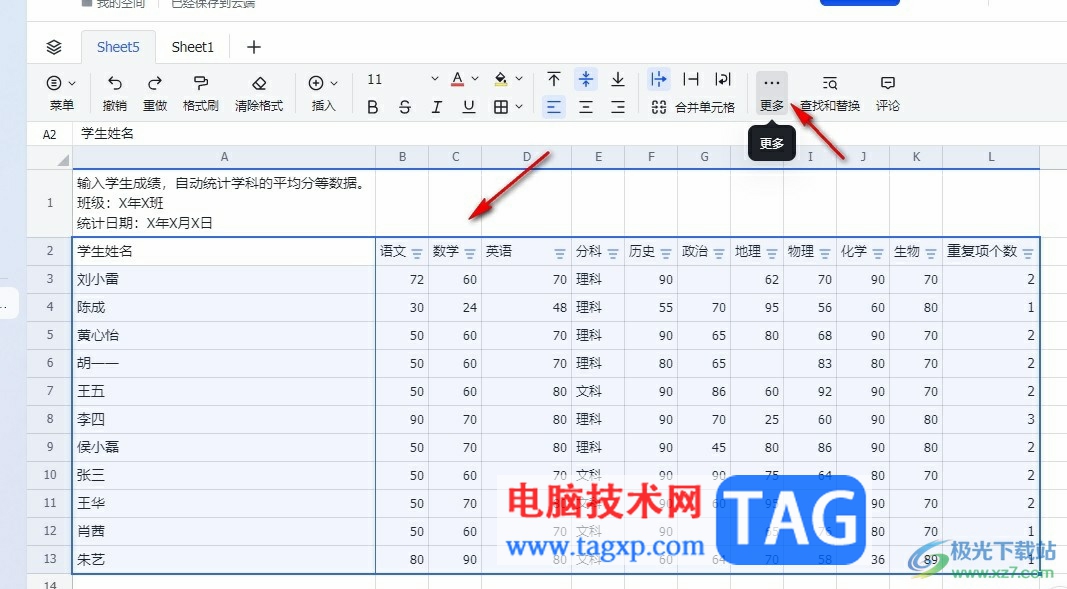Align text right
Screen dimensions: 1067x589
(x=618, y=107)
